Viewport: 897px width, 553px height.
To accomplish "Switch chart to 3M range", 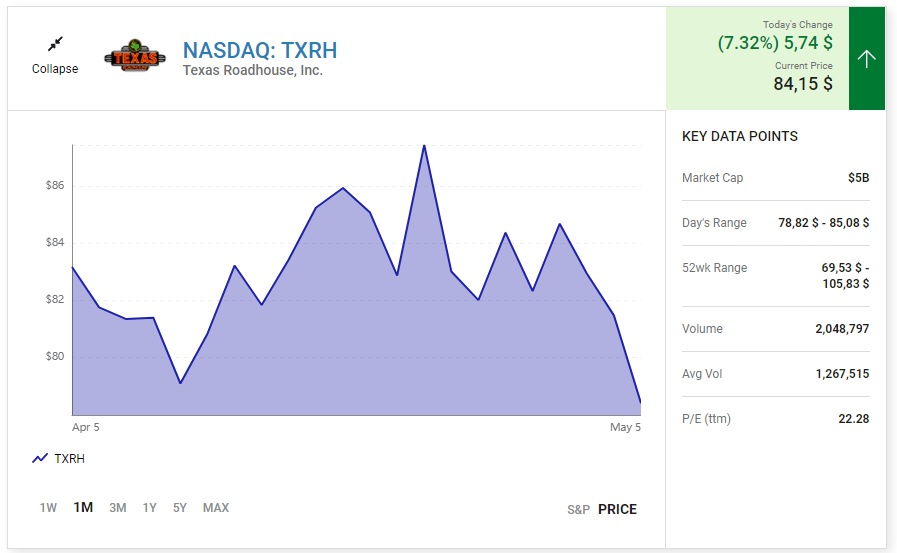I will [x=118, y=508].
